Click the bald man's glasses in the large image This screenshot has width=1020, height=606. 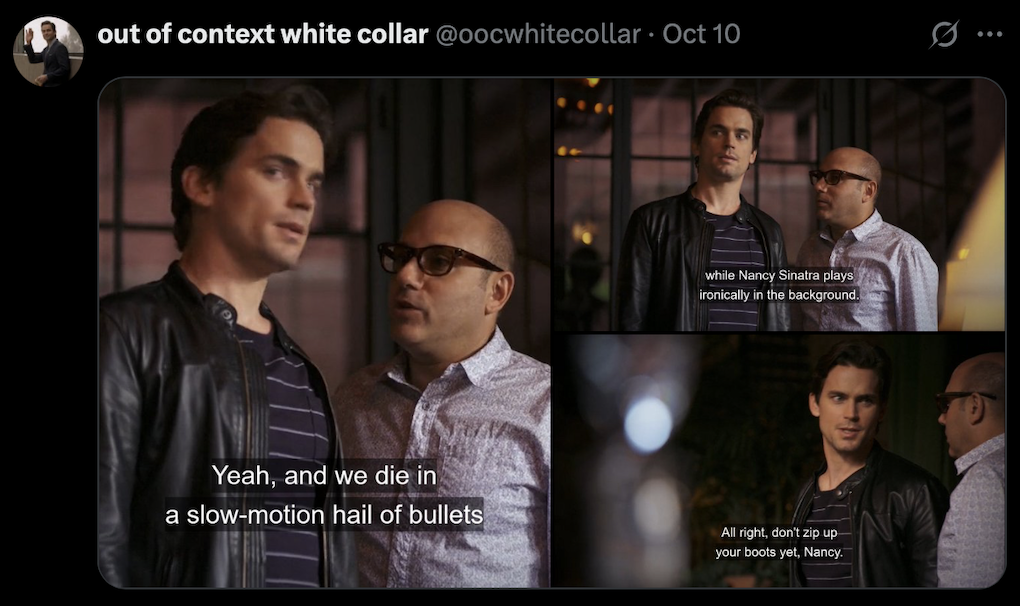437,258
